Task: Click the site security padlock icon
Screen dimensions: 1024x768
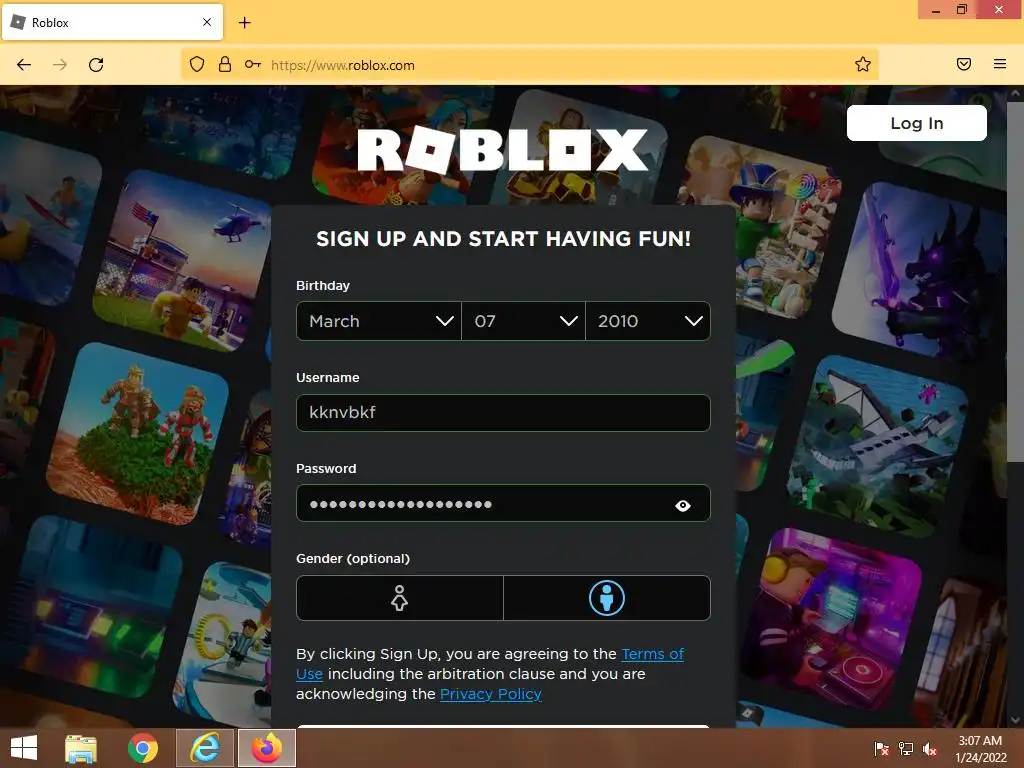Action: click(x=225, y=64)
